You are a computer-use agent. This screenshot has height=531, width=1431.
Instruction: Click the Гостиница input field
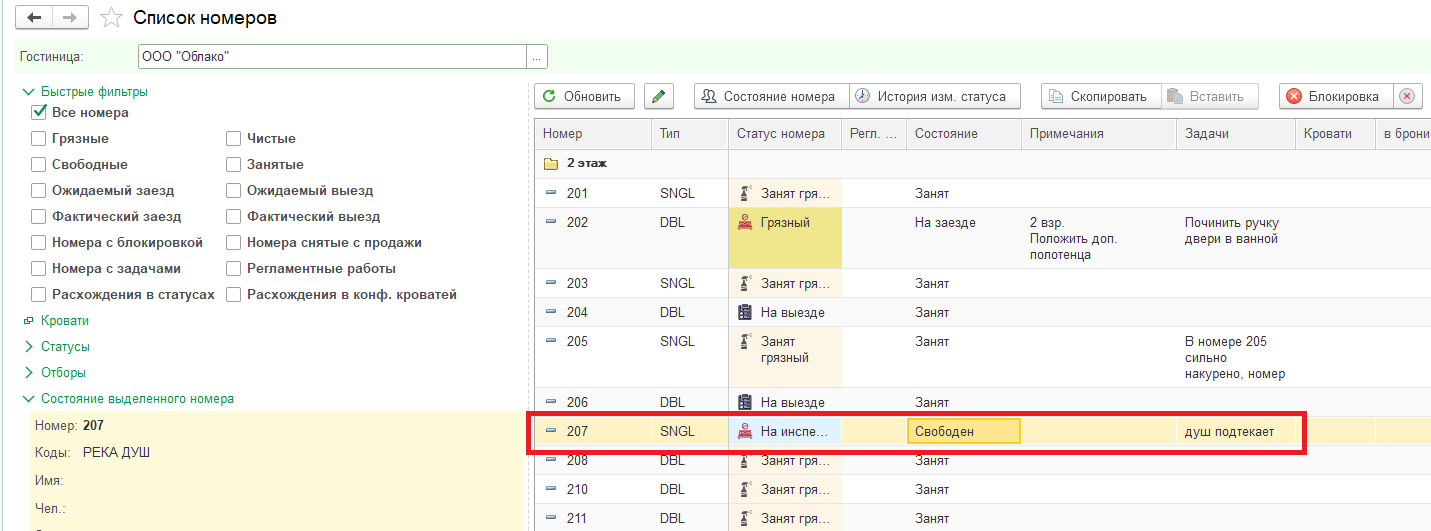pyautogui.click(x=332, y=56)
